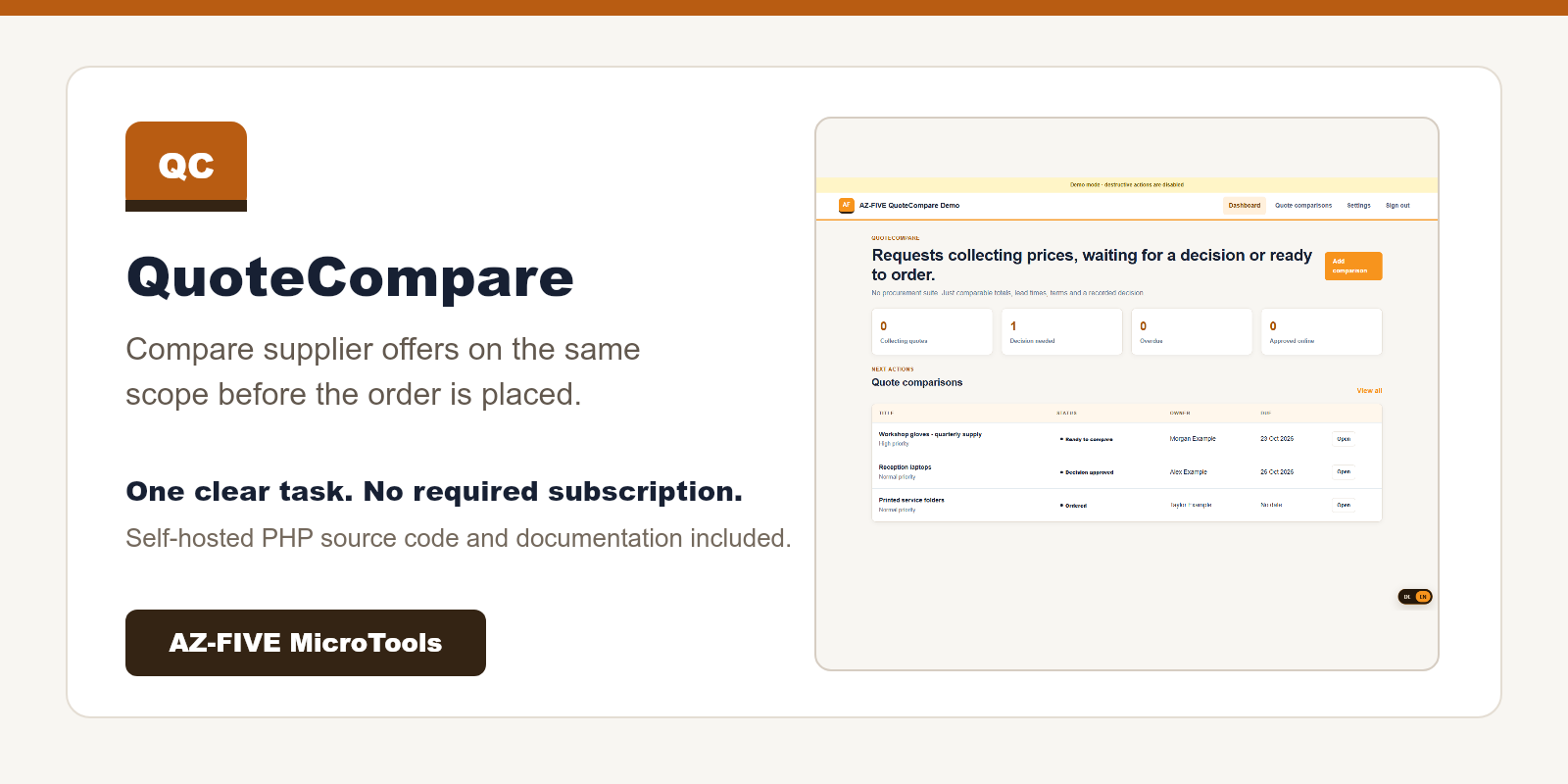The width and height of the screenshot is (1568, 784).
Task: Click the Workshop gloves title text
Action: (x=930, y=434)
